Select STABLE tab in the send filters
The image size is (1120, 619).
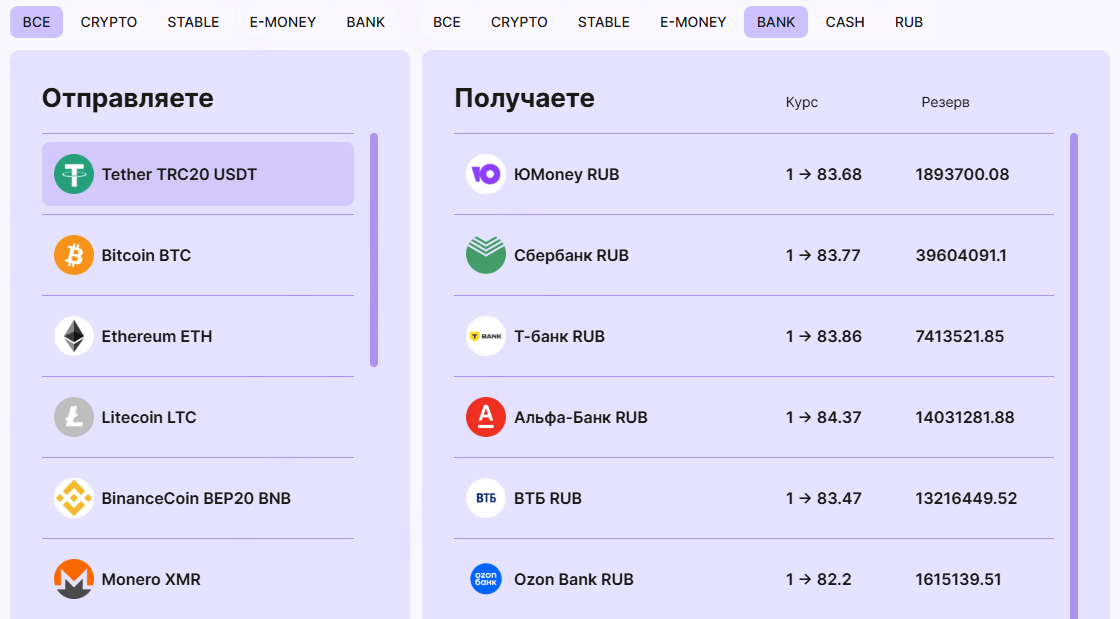pos(193,22)
